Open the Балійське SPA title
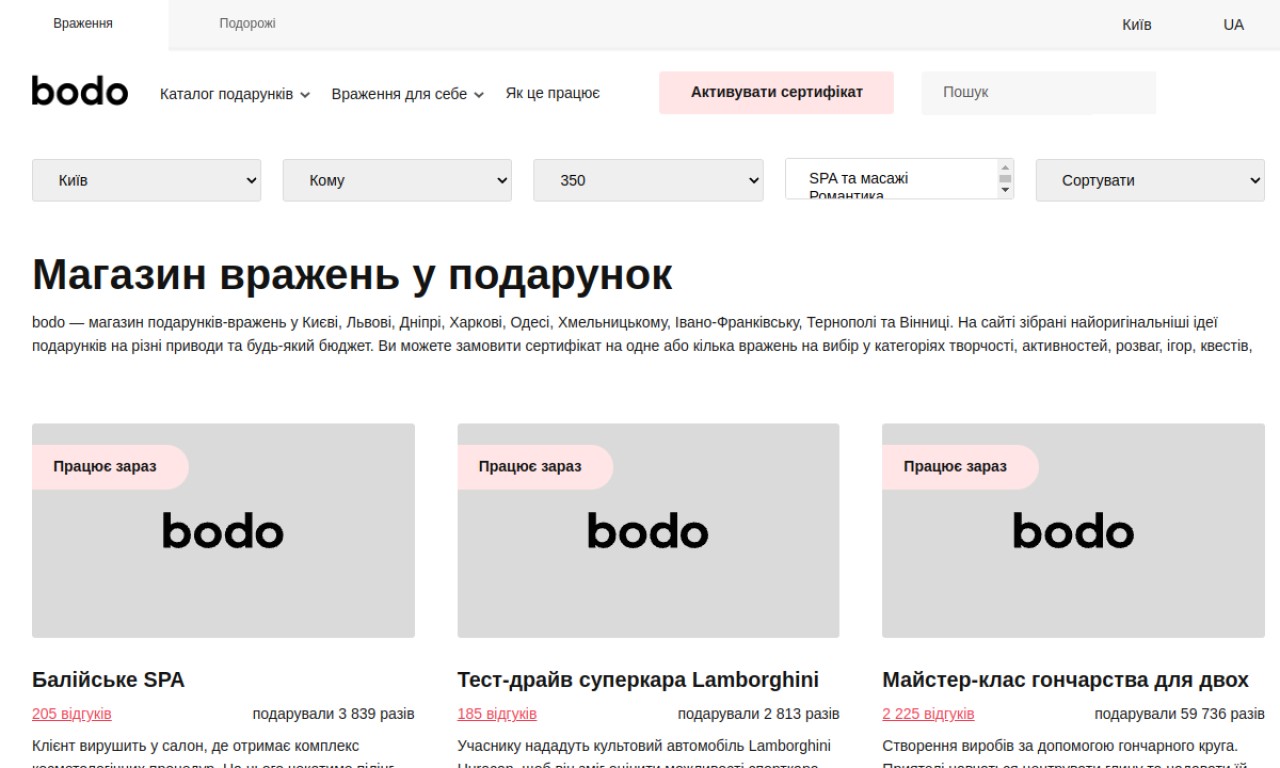The width and height of the screenshot is (1280, 768). (x=108, y=680)
